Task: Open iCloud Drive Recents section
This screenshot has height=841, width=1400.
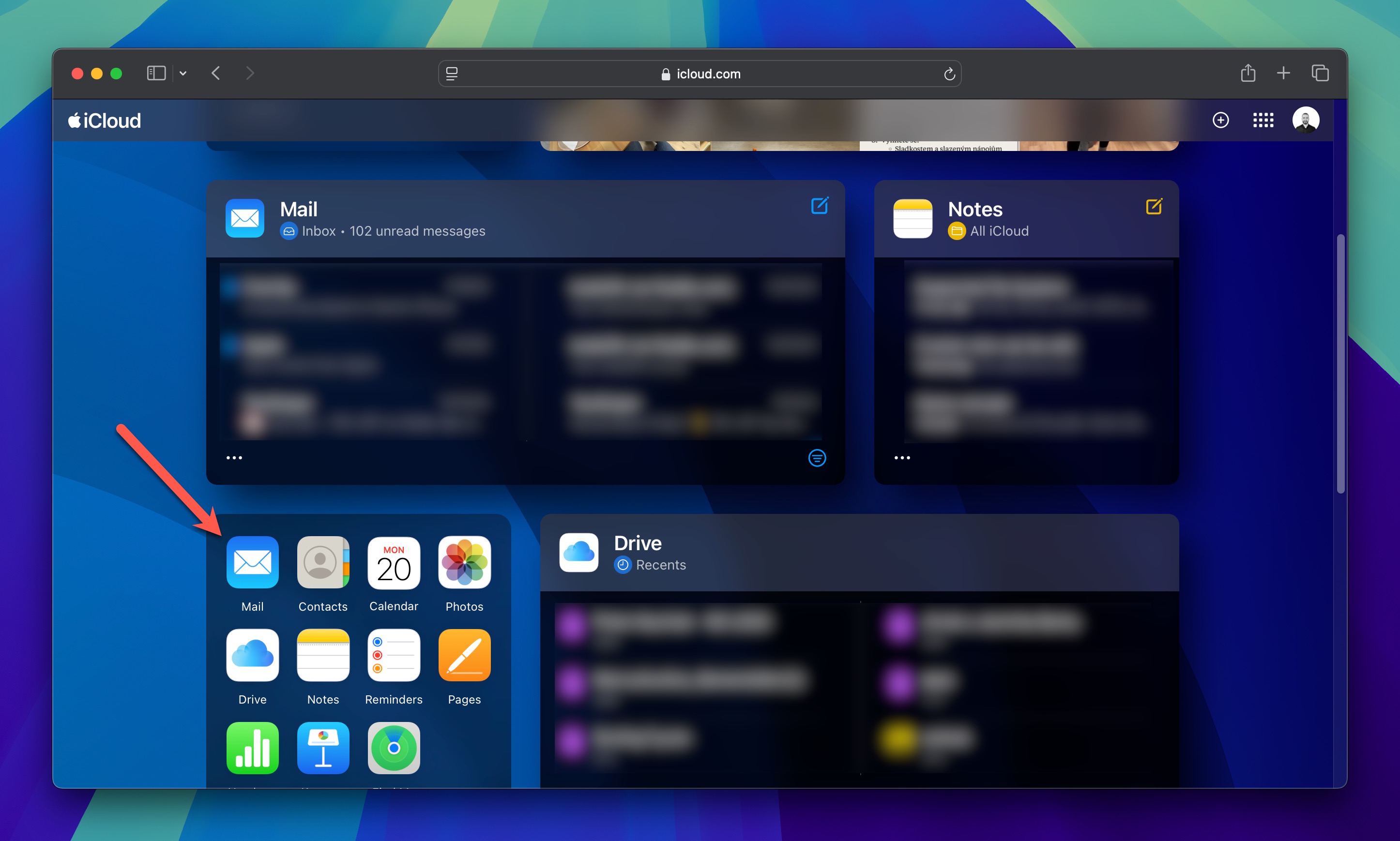Action: pos(660,564)
